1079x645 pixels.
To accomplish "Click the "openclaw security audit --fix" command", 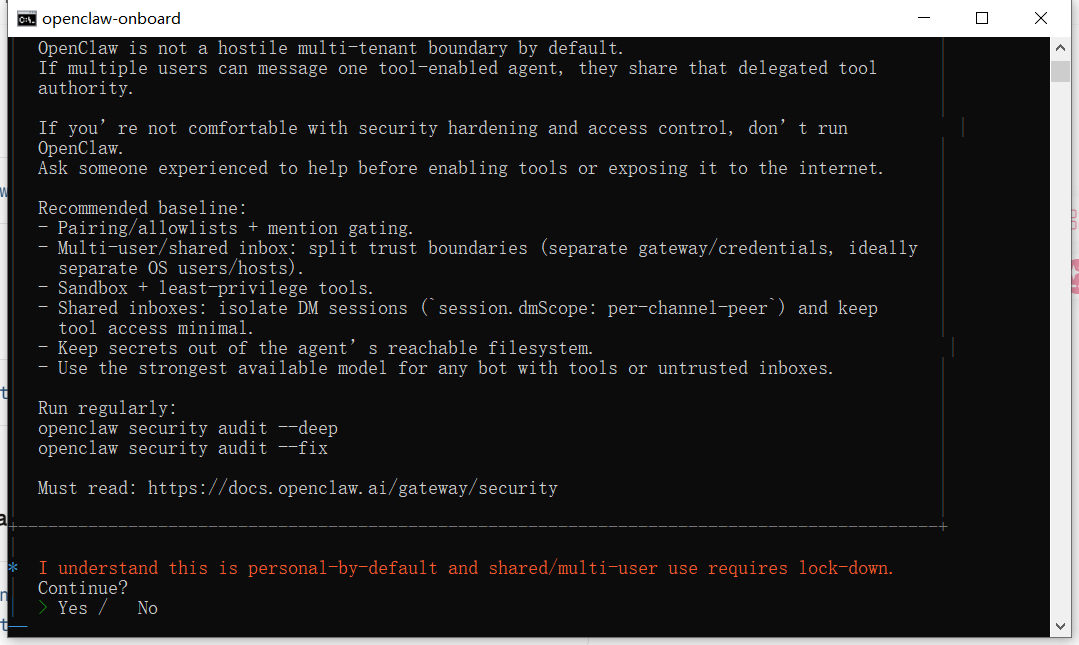I will click(x=183, y=448).
